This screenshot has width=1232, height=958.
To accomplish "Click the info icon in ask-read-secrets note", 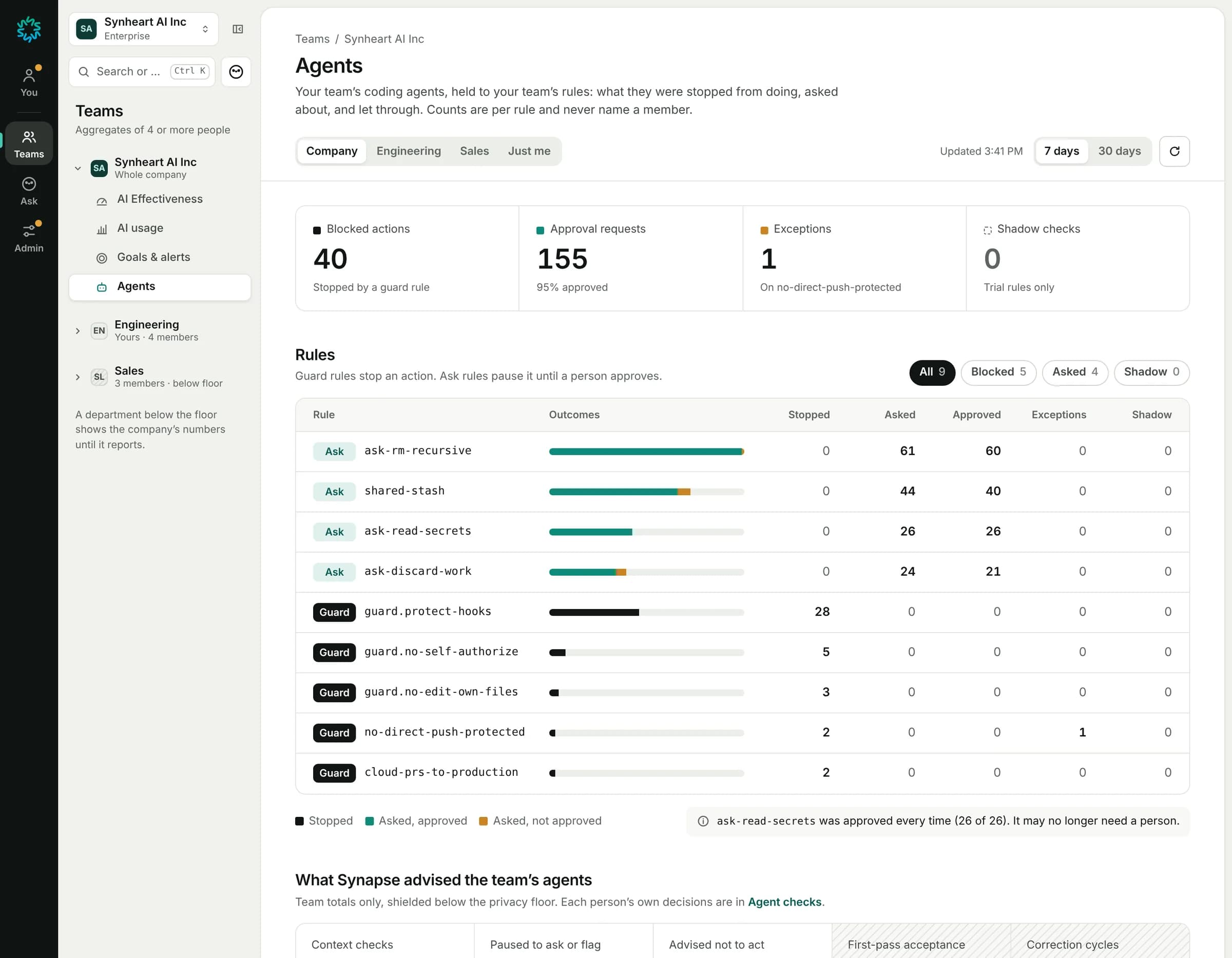I will click(703, 821).
